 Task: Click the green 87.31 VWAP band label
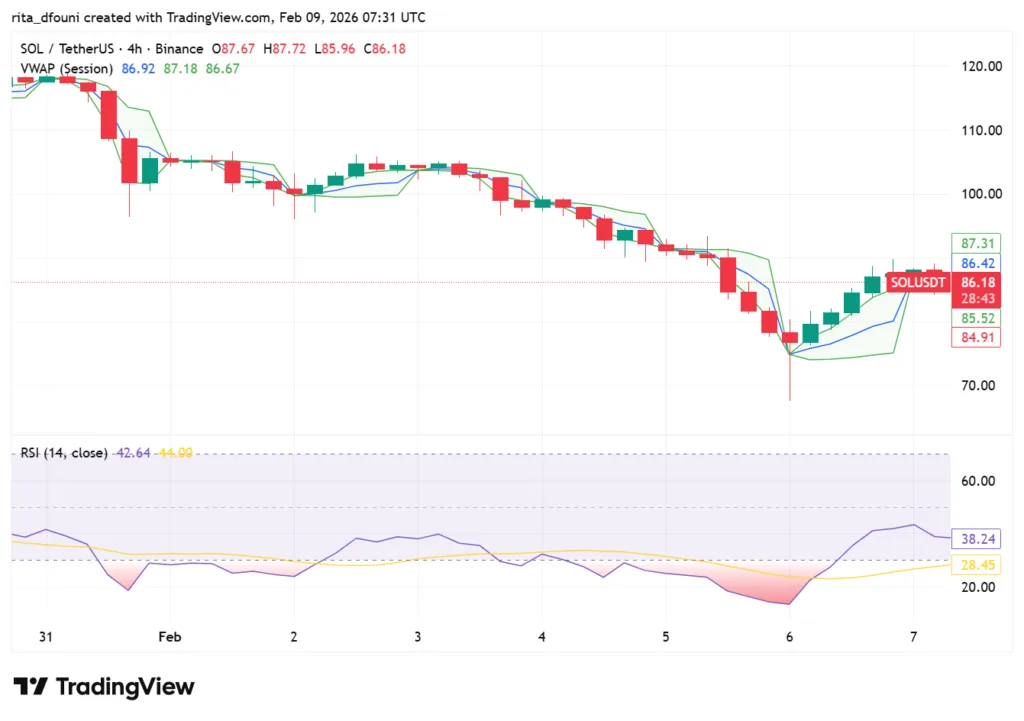click(976, 243)
